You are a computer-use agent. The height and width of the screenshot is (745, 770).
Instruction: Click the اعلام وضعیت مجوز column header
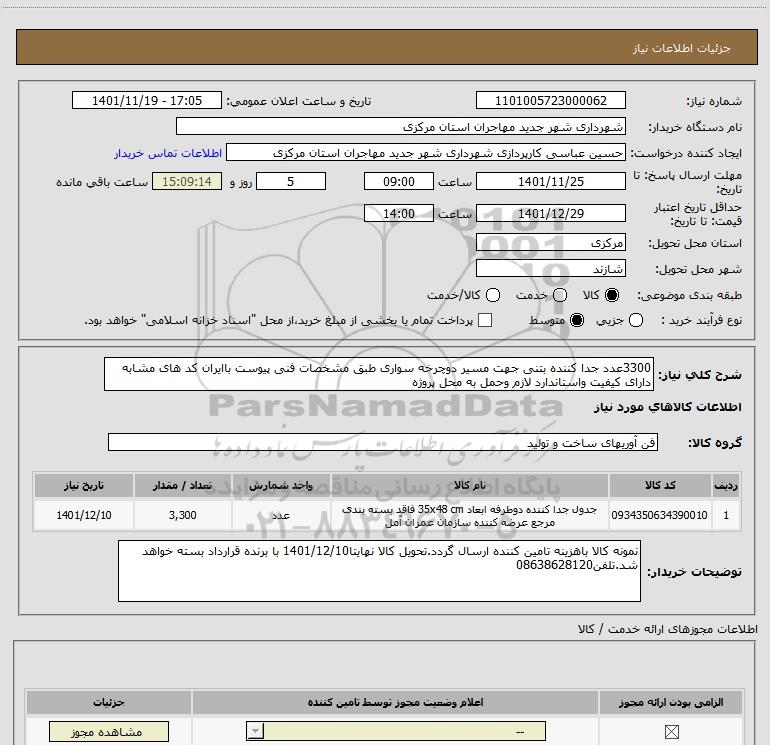pos(395,702)
